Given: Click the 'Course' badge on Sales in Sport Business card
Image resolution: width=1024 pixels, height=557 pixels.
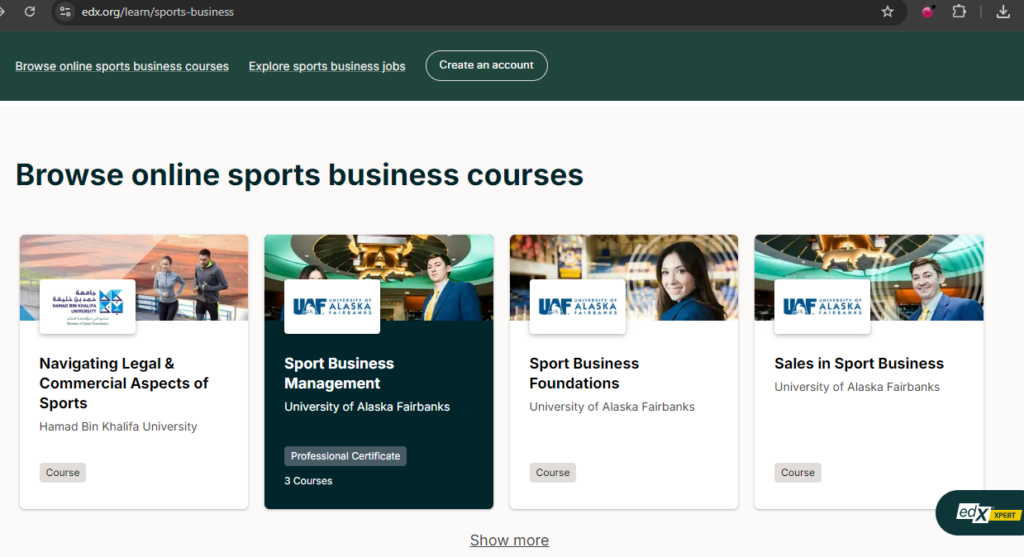Looking at the screenshot, I should tap(797, 472).
